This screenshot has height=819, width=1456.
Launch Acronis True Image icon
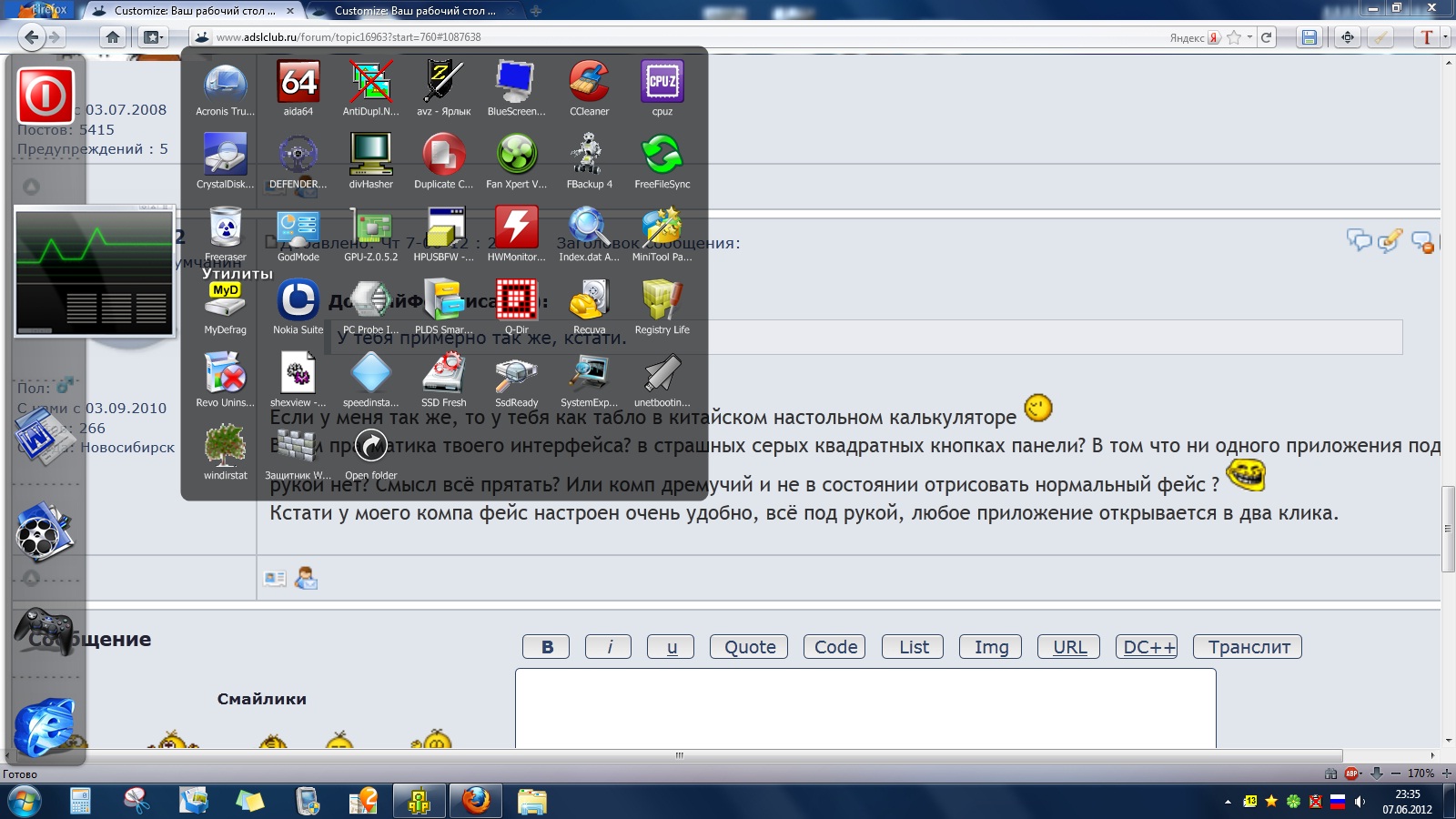tap(226, 83)
